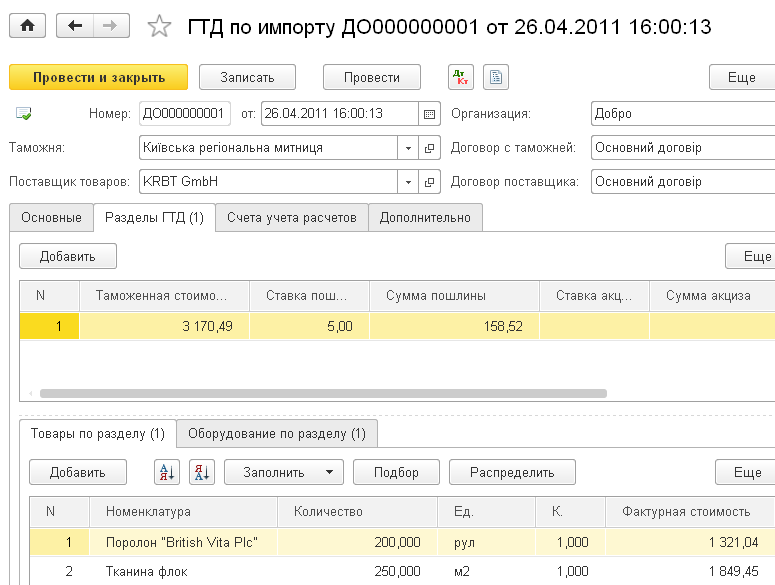Open the document report icon

496,77
